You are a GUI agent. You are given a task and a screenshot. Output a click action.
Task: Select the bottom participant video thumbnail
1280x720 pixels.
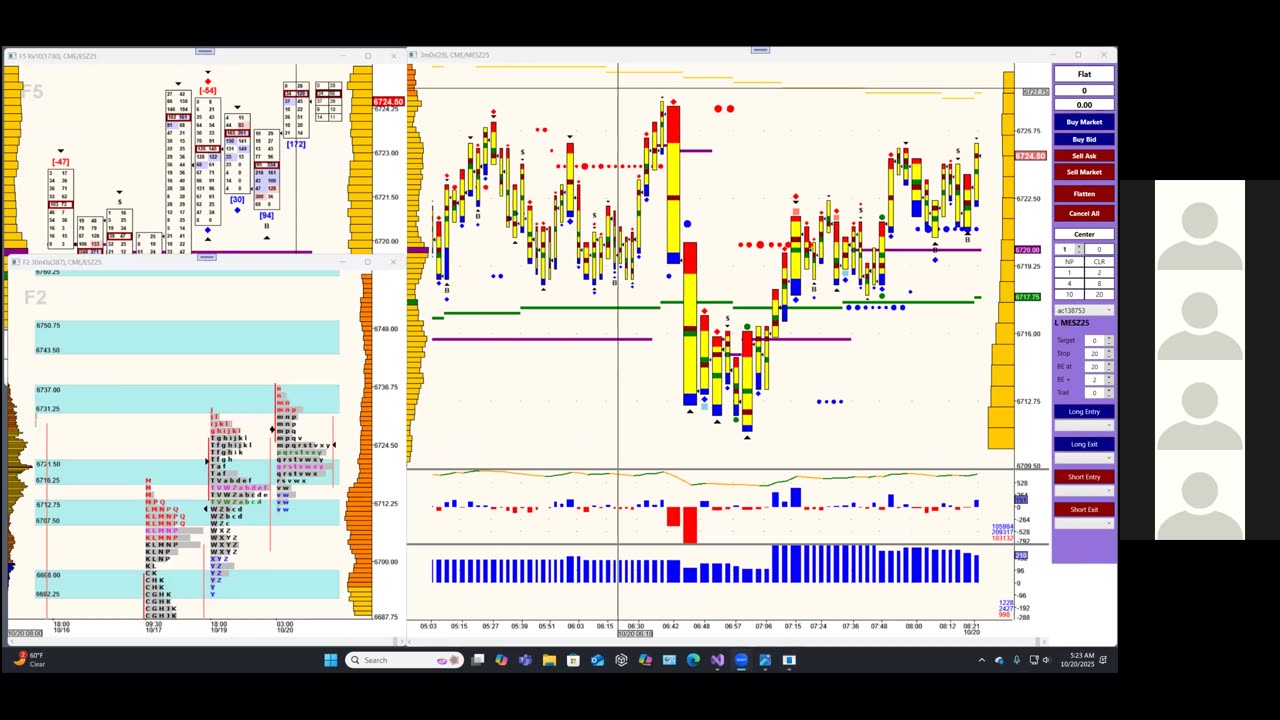point(1200,495)
